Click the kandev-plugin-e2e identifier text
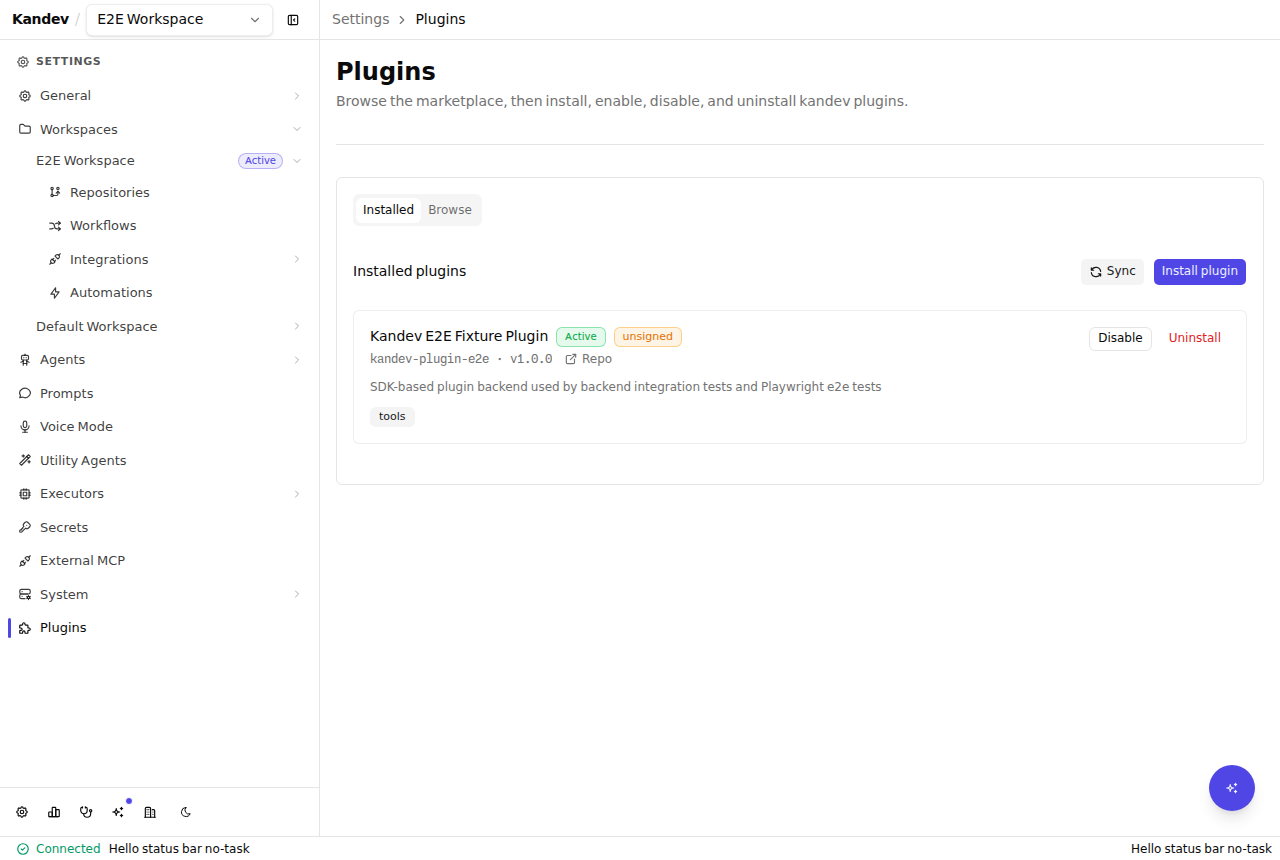Viewport: 1280px width, 860px height. (x=430, y=359)
